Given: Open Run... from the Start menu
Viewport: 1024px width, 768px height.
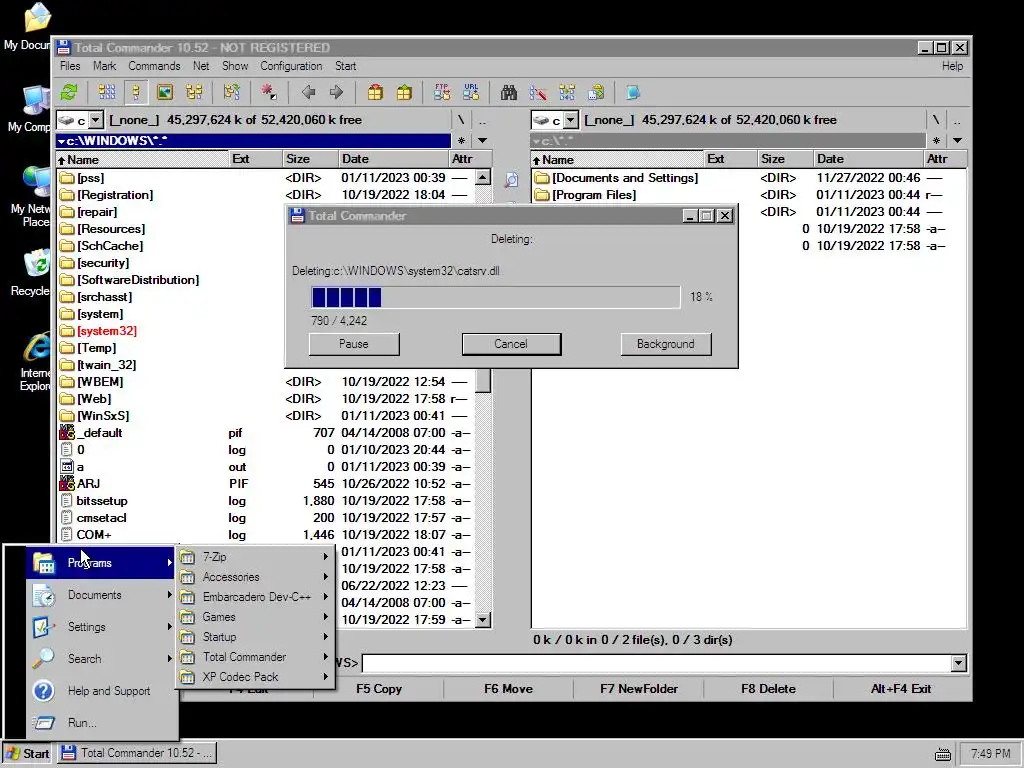Looking at the screenshot, I should (x=102, y=723).
